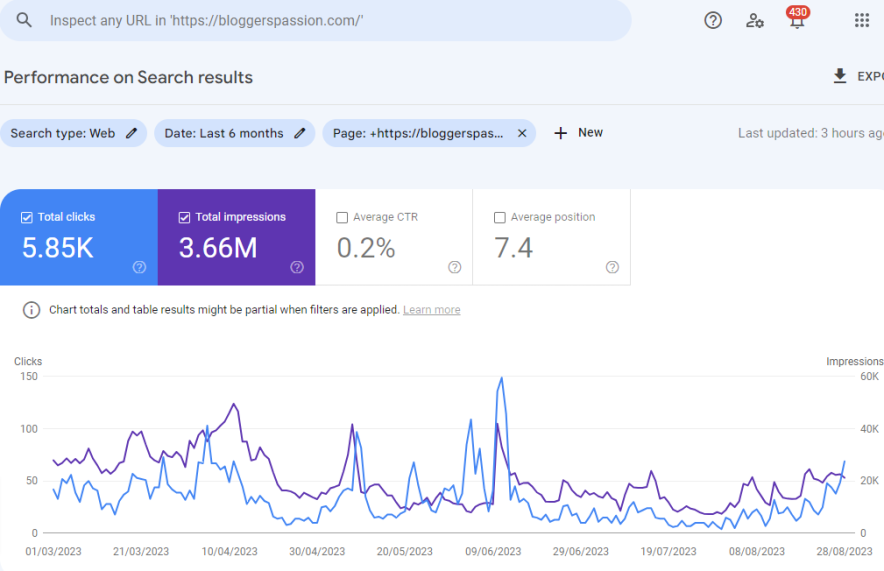The width and height of the screenshot is (884, 571).
Task: Add a New filter
Action: pos(579,133)
